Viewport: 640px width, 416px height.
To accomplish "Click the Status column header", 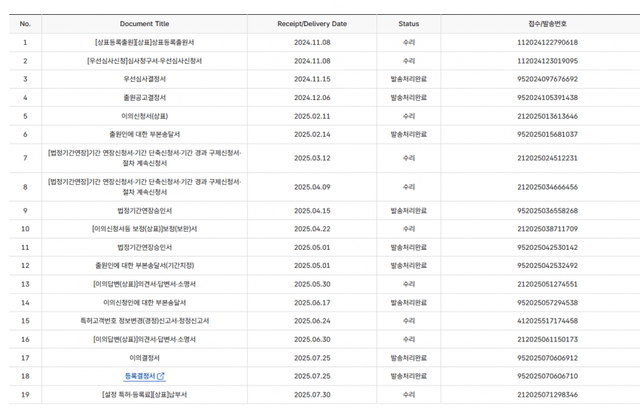I will 408,23.
